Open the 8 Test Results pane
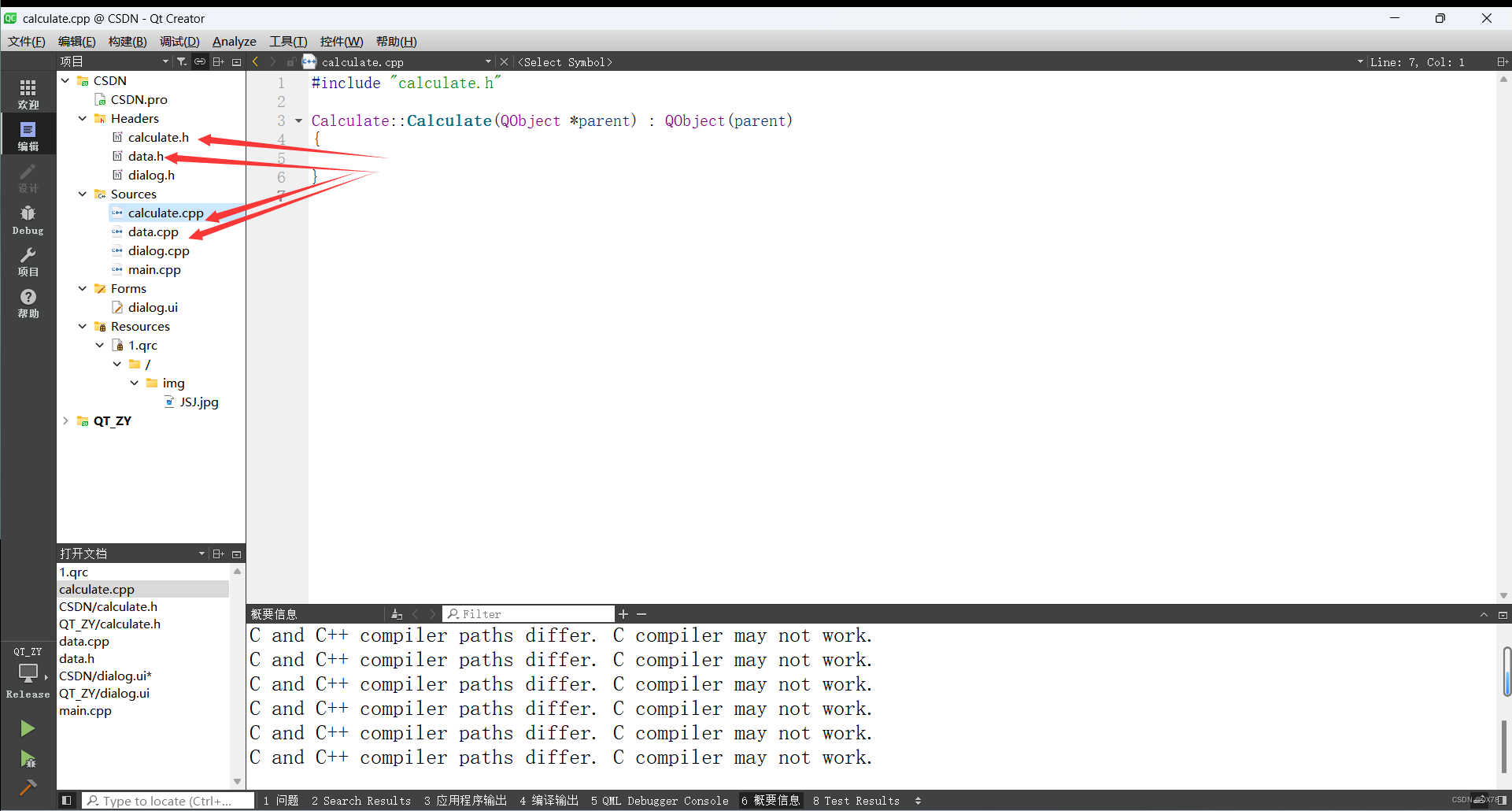This screenshot has height=811, width=1512. [x=856, y=801]
